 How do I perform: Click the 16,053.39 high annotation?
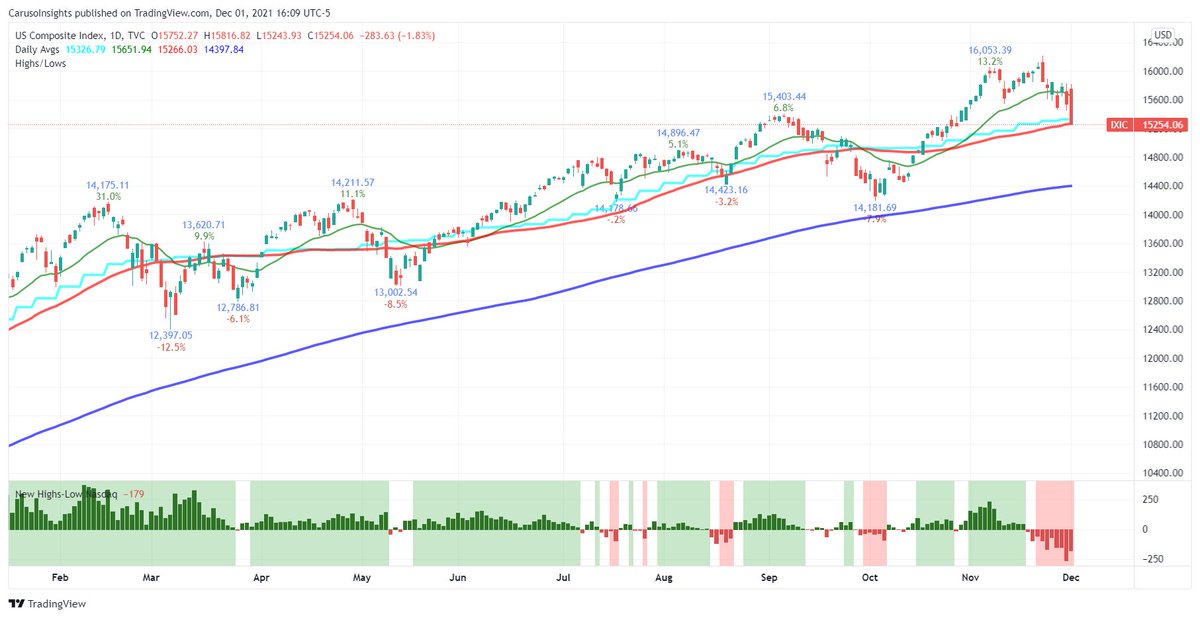coord(991,49)
